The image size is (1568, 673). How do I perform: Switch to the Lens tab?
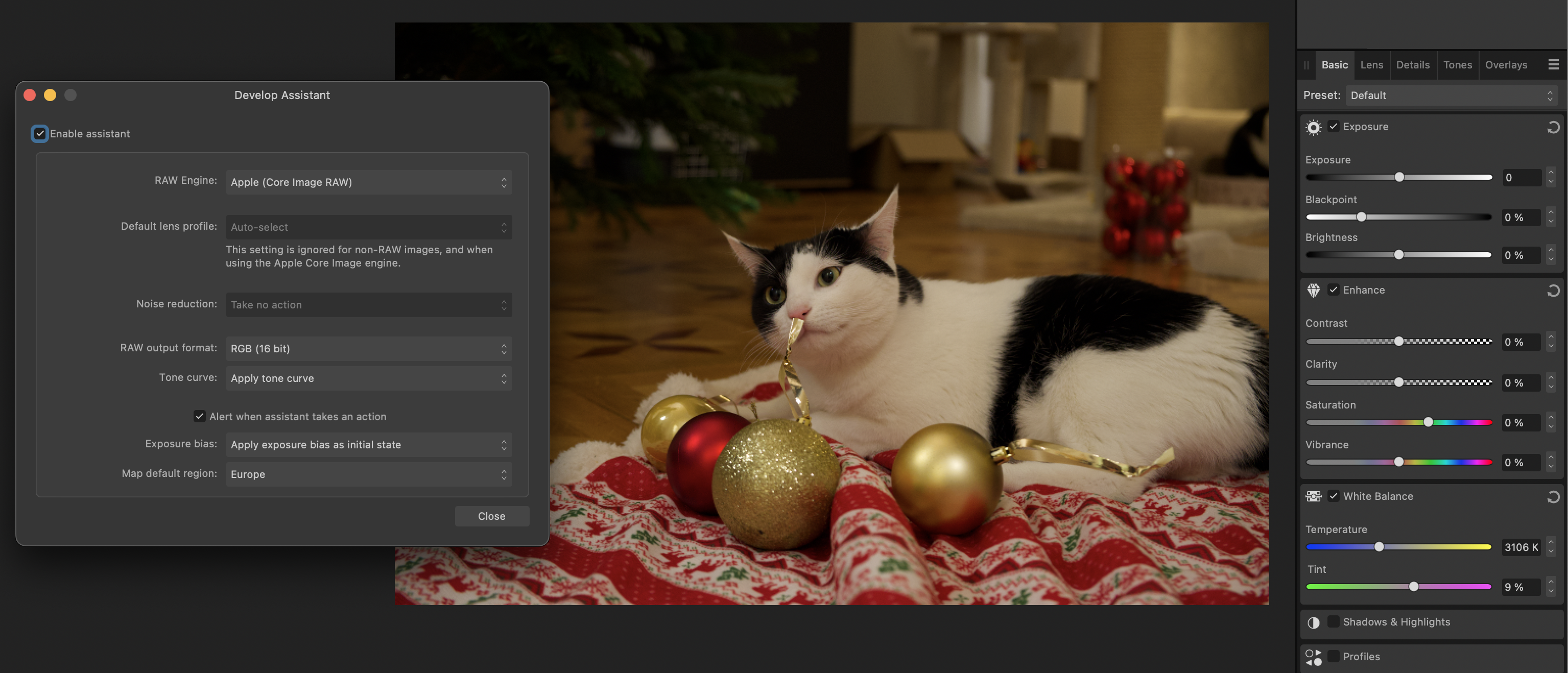tap(1371, 64)
